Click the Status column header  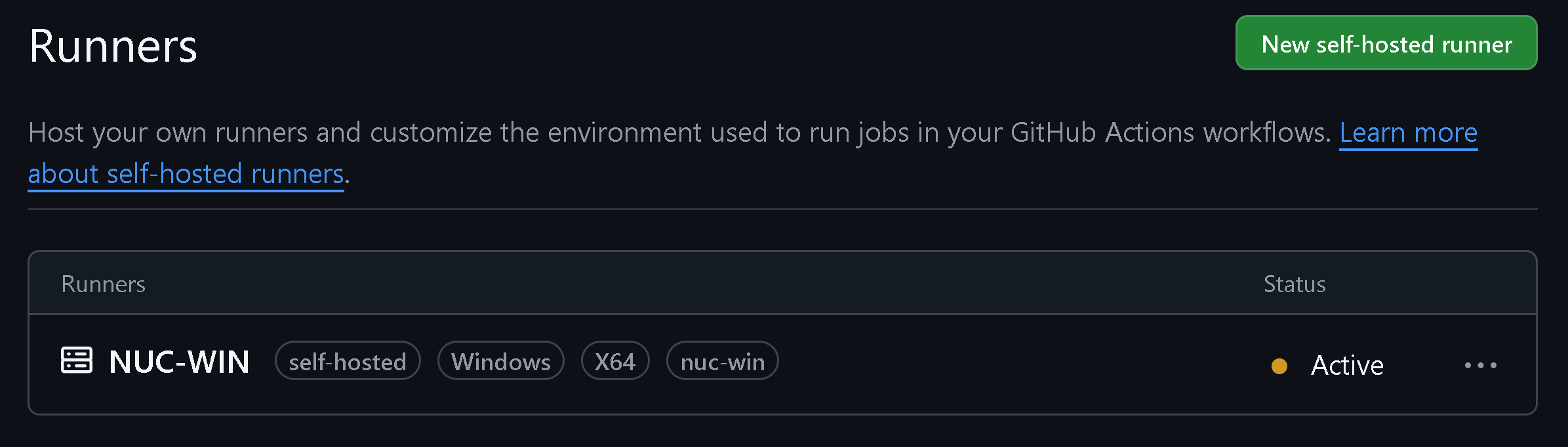1294,284
